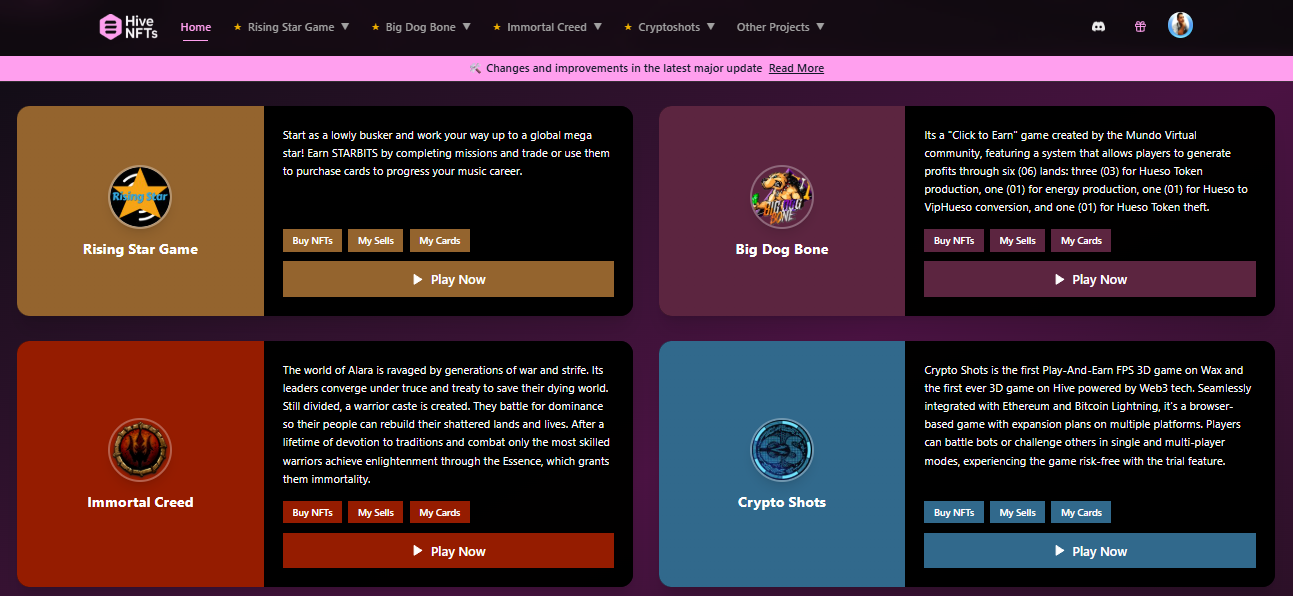Click the Crypto Shots card title

tap(782, 502)
